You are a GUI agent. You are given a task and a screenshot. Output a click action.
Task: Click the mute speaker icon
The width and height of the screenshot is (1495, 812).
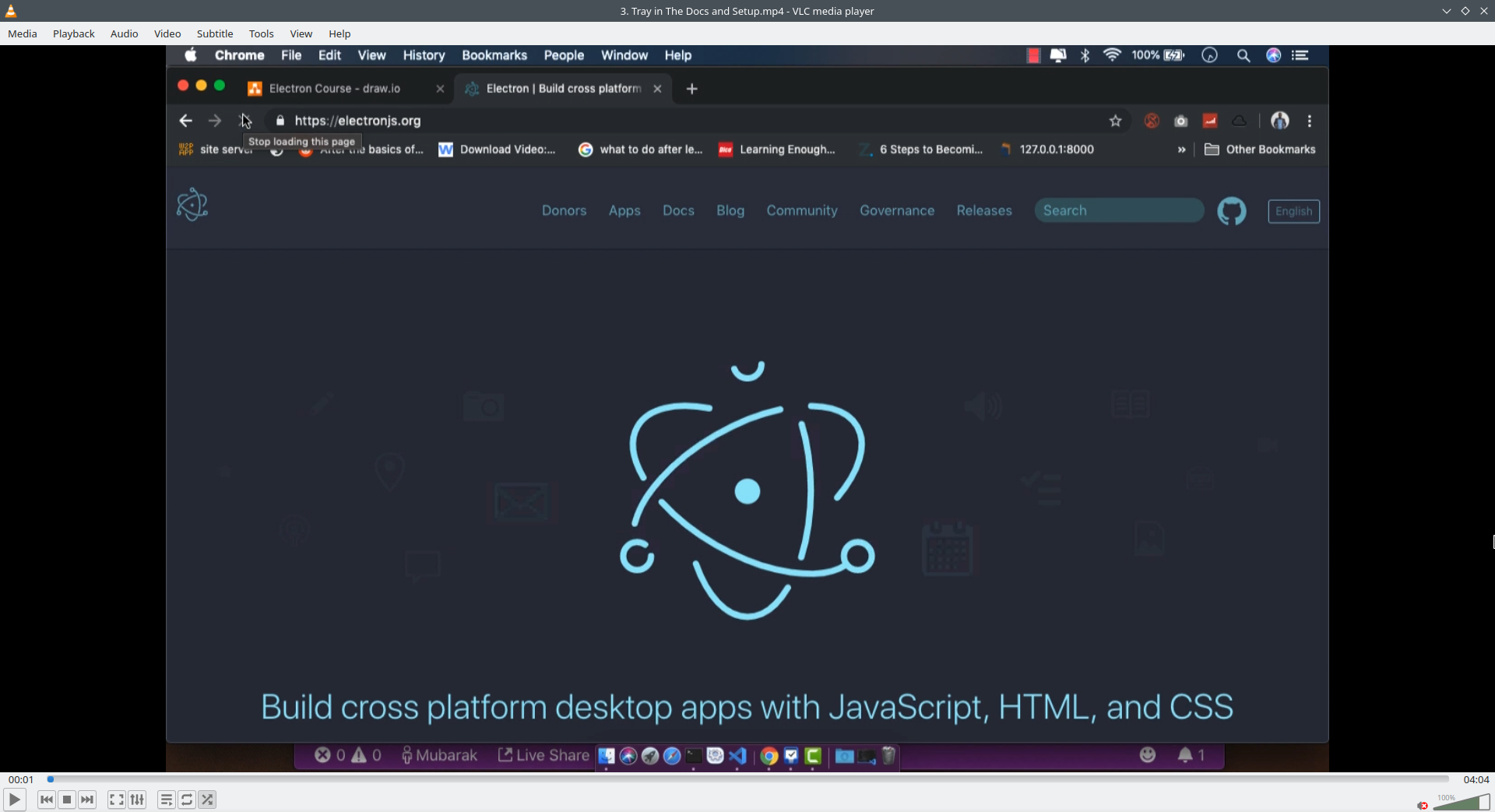[1423, 805]
